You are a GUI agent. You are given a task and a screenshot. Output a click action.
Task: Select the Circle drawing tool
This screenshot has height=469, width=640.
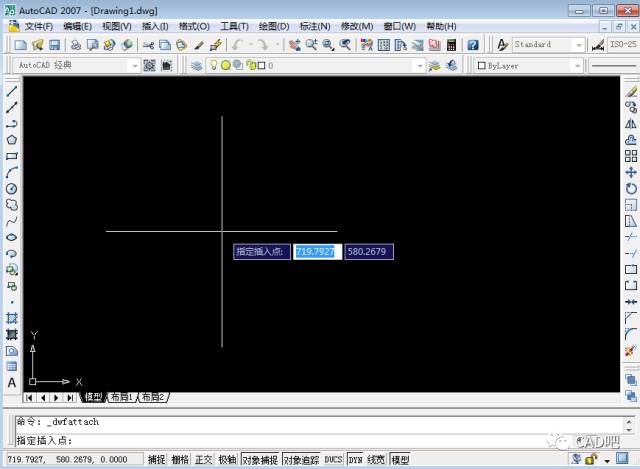tap(12, 188)
